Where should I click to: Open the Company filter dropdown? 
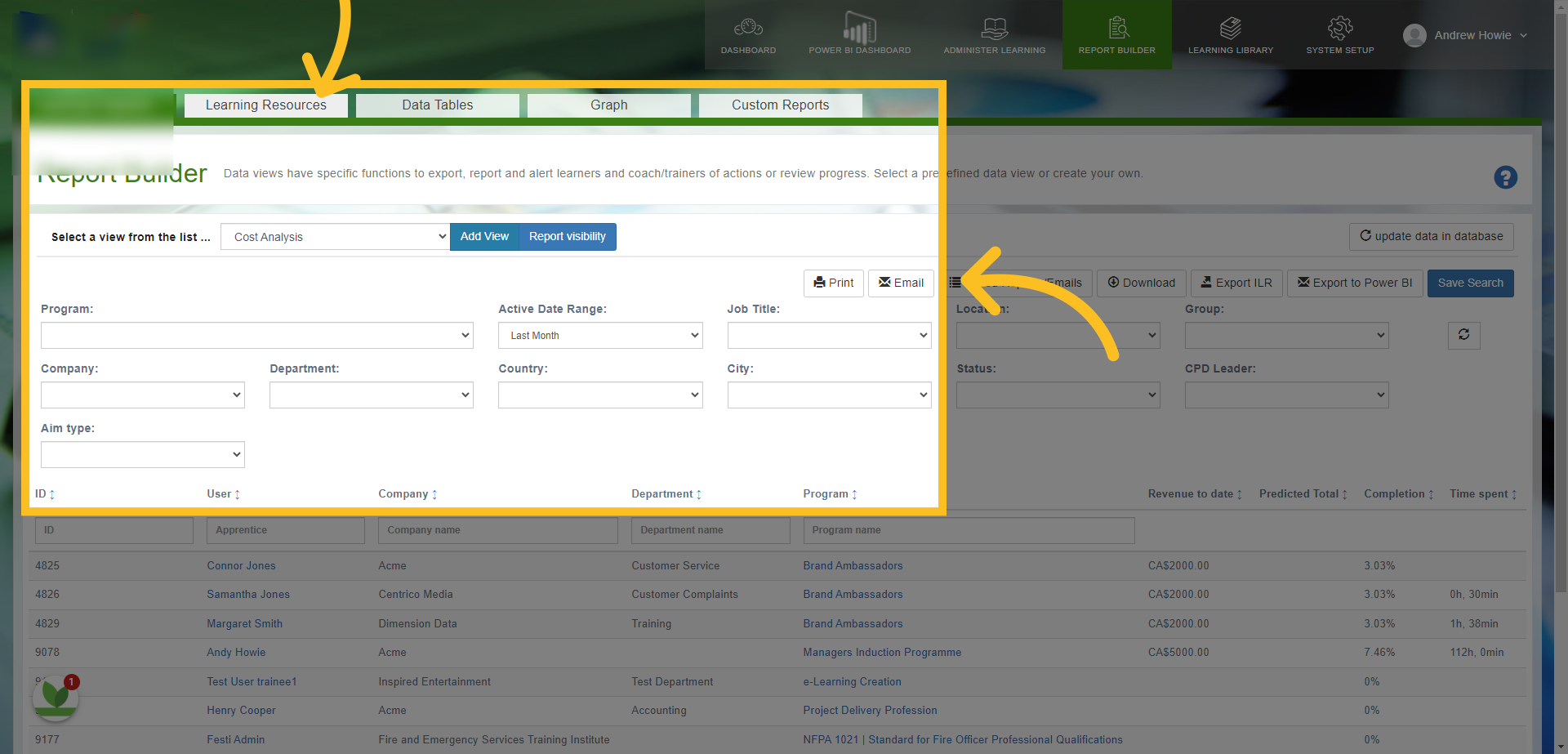(x=142, y=395)
